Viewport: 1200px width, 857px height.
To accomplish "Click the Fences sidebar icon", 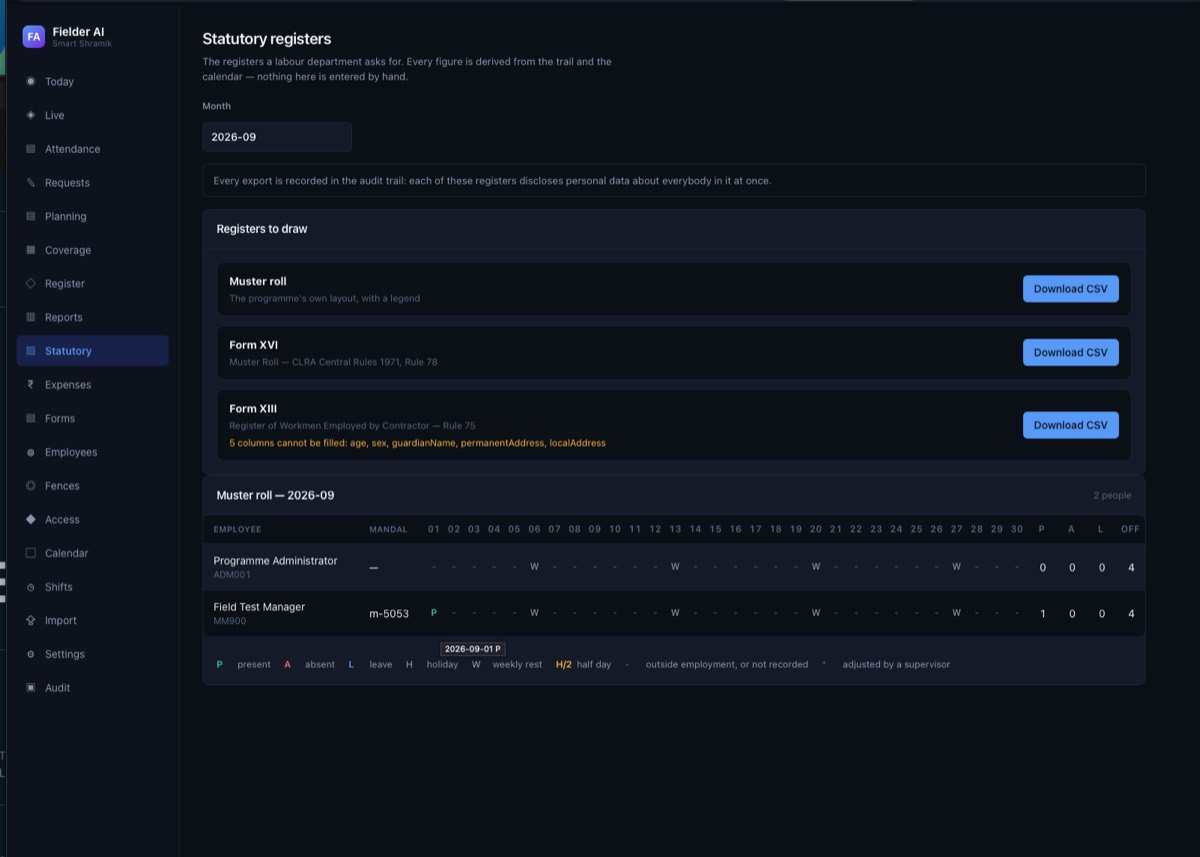I will click(31, 486).
